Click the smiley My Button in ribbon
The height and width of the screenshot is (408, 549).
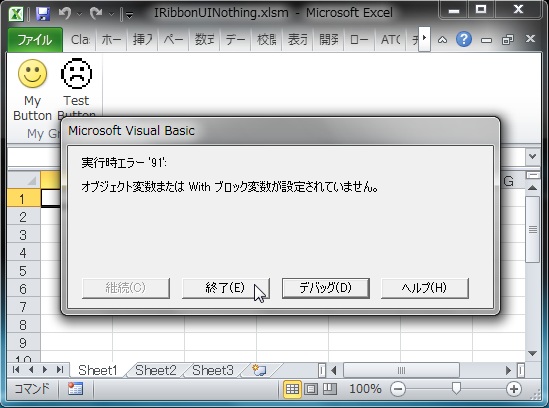pos(33,90)
